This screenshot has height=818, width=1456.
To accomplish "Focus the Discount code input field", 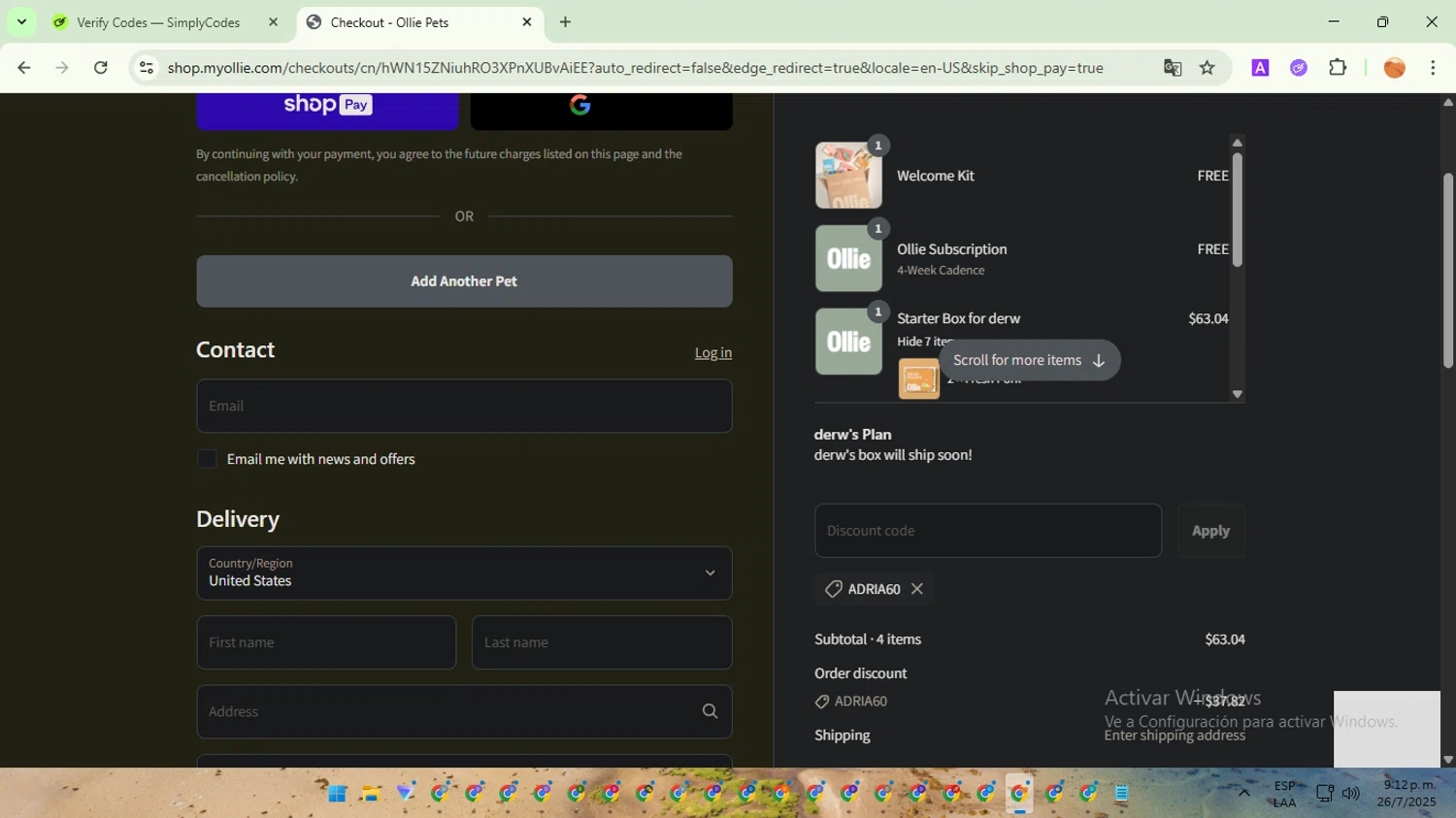I will tap(987, 531).
